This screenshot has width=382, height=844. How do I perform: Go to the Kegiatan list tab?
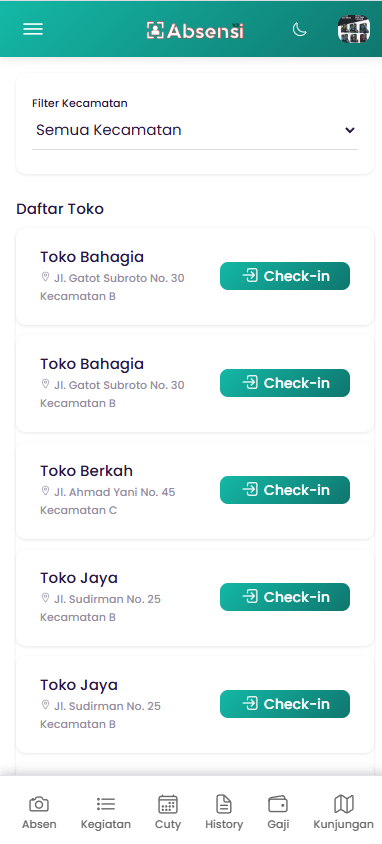tap(105, 812)
